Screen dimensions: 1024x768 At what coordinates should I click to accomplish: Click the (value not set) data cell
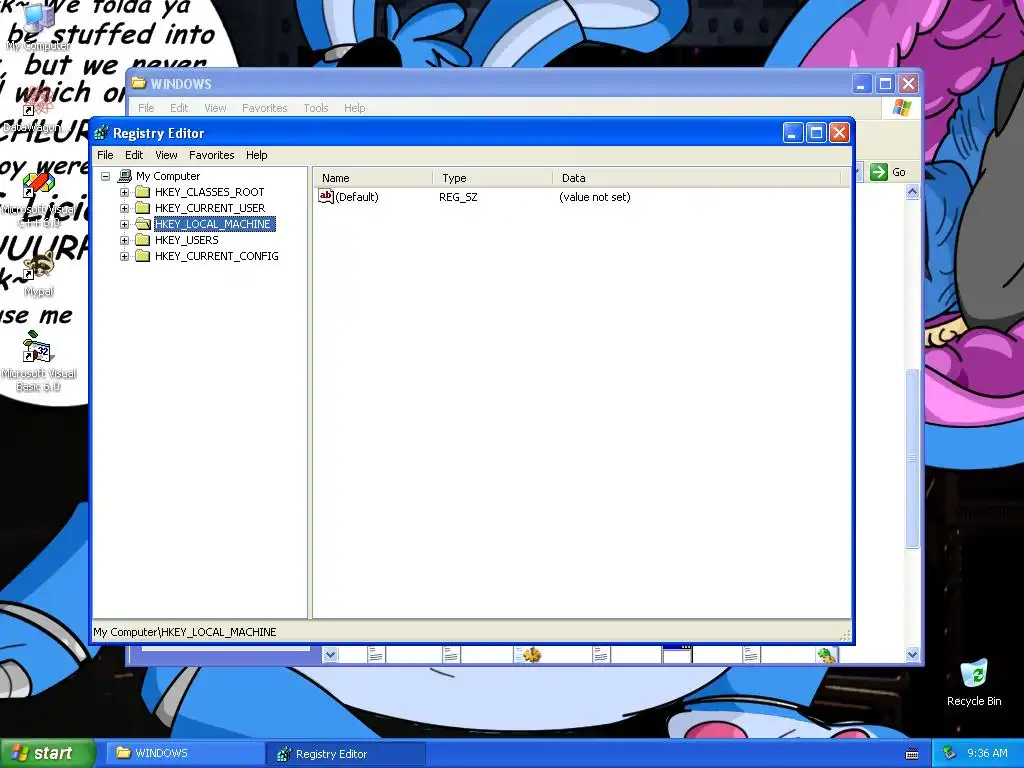[x=595, y=197]
